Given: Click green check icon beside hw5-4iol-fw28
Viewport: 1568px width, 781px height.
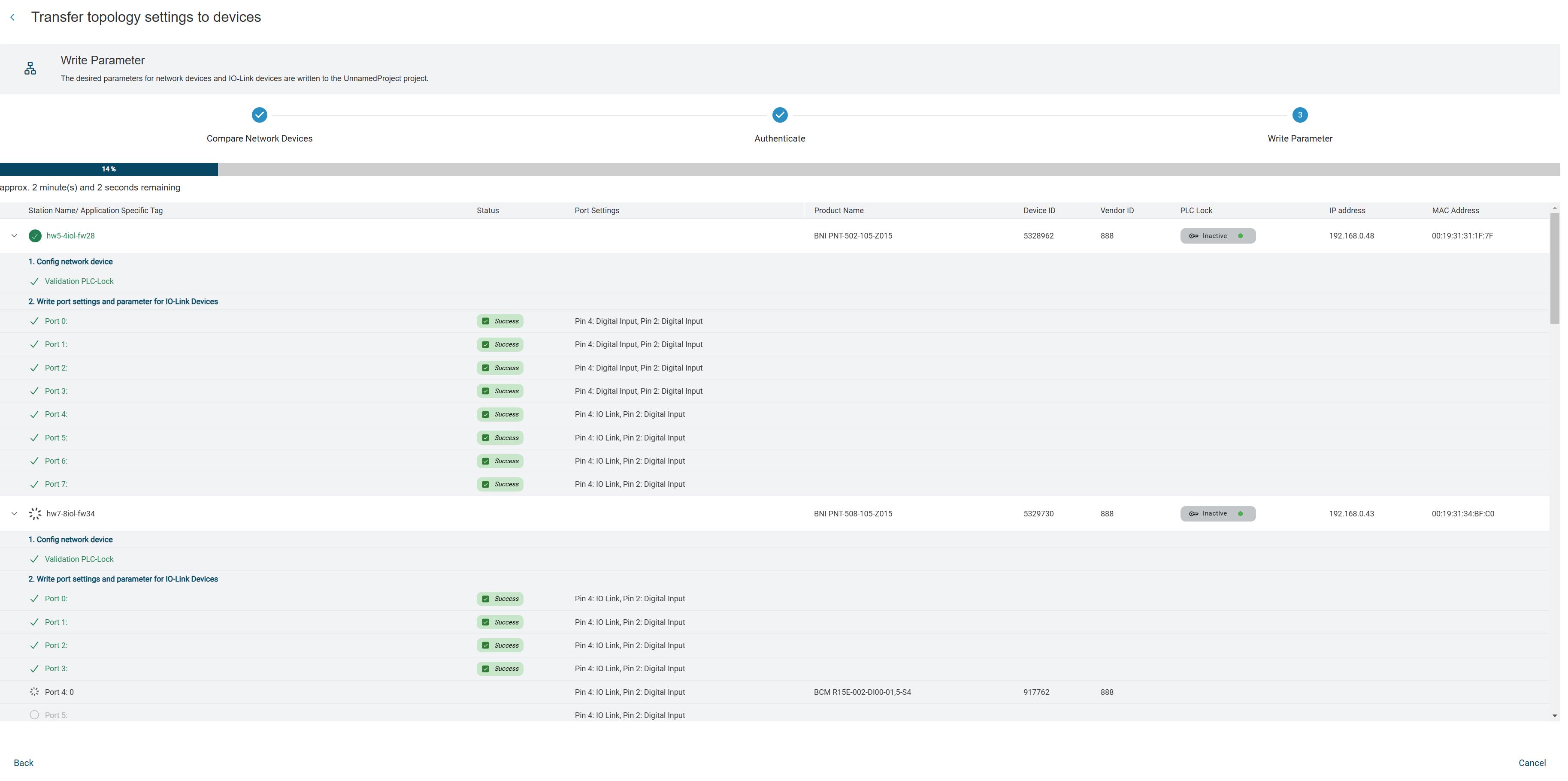Looking at the screenshot, I should tap(35, 236).
